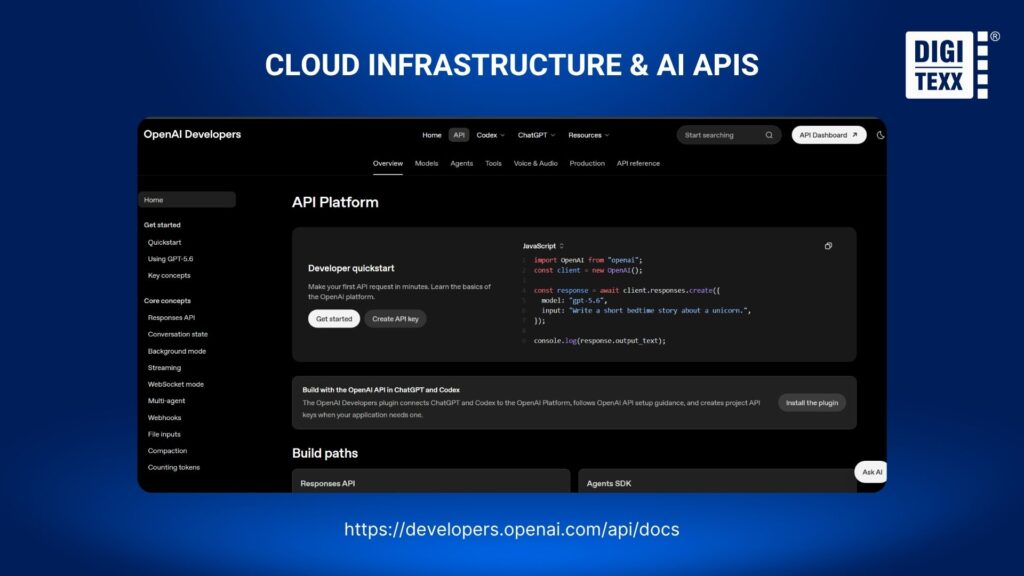Click the Core concepts sidebar heading
The height and width of the screenshot is (576, 1024).
(x=167, y=301)
